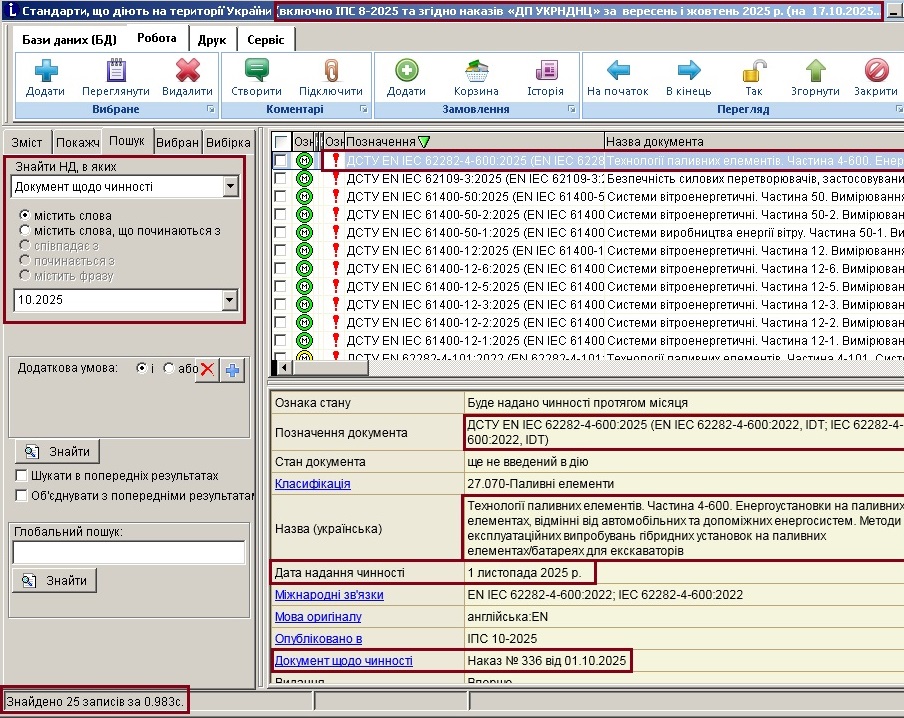Click the Підключити paperclip icon
The width and height of the screenshot is (904, 718).
tap(330, 72)
